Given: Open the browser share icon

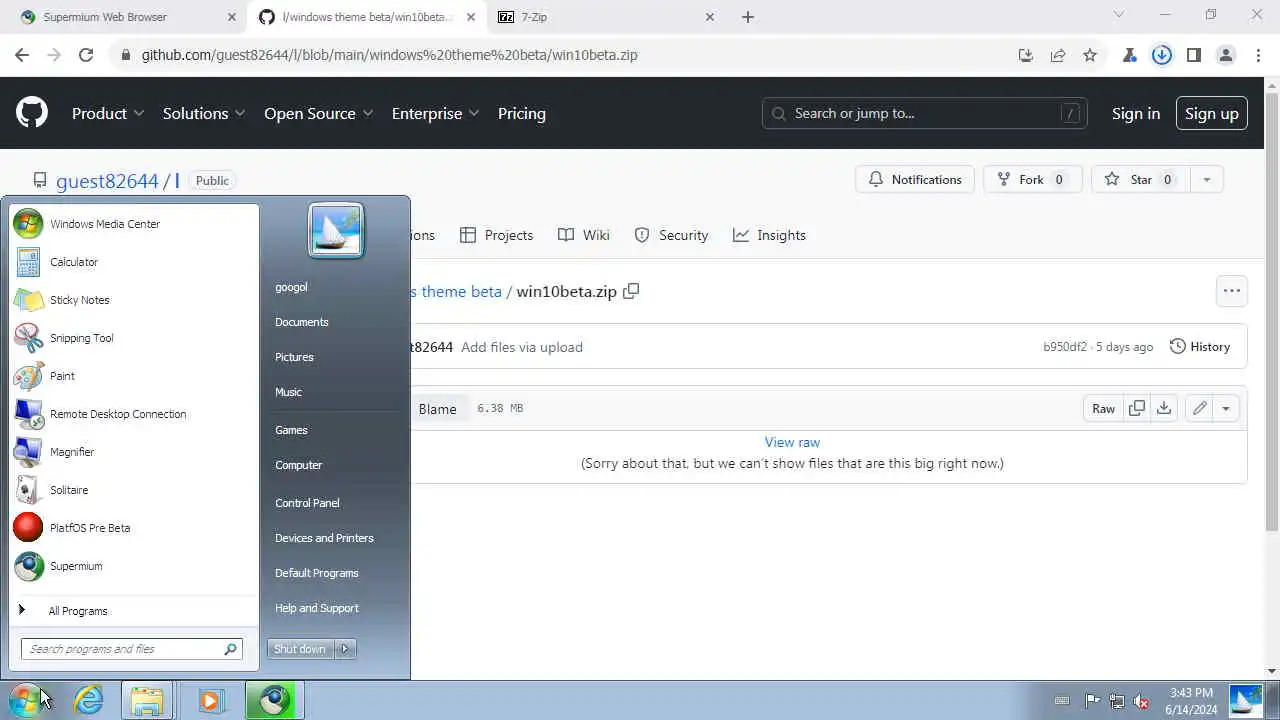Looking at the screenshot, I should pos(1058,55).
